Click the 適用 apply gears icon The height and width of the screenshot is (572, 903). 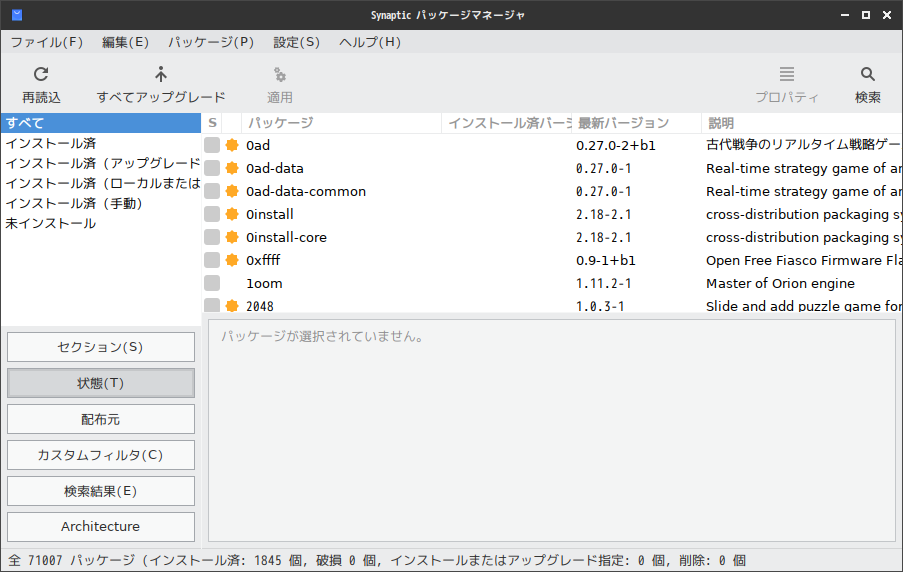point(280,74)
